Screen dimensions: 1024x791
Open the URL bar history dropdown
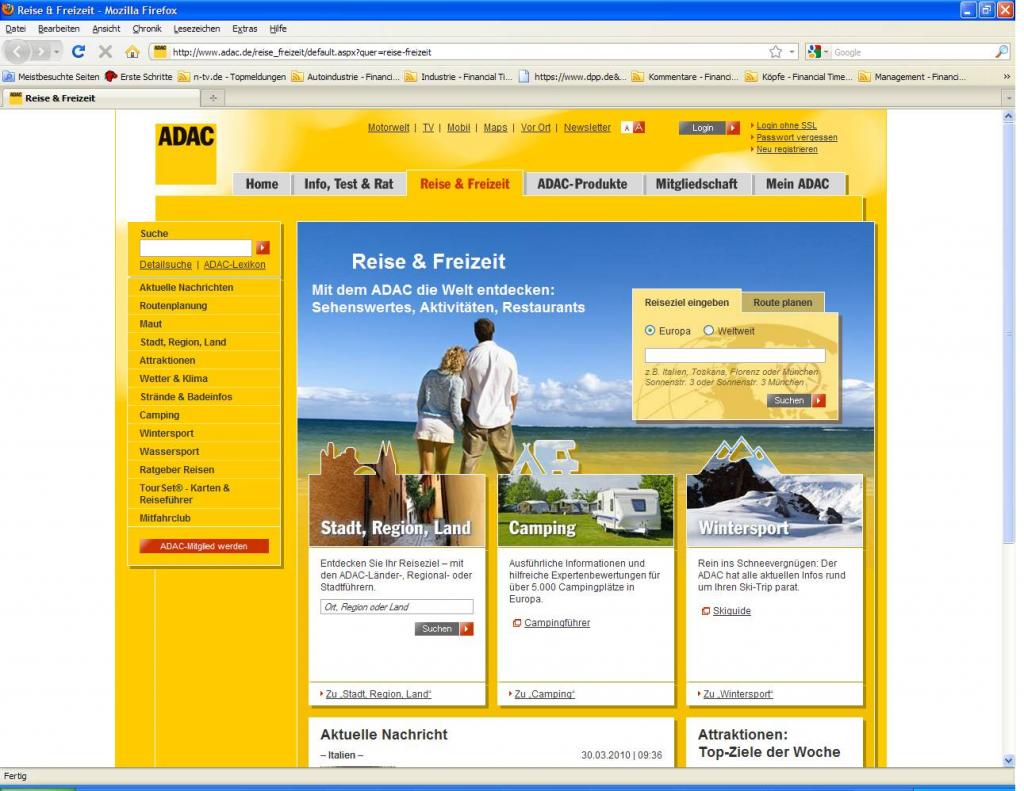[792, 52]
